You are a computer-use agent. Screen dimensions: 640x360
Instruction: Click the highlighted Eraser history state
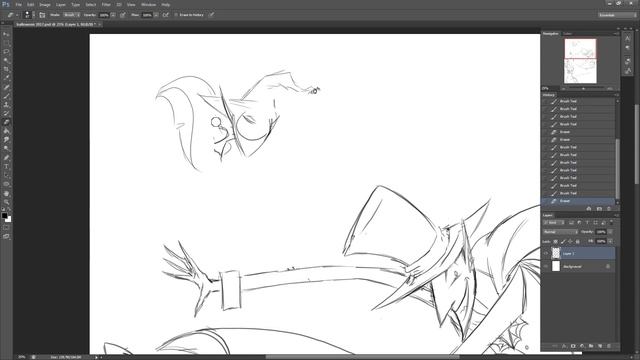(x=578, y=201)
